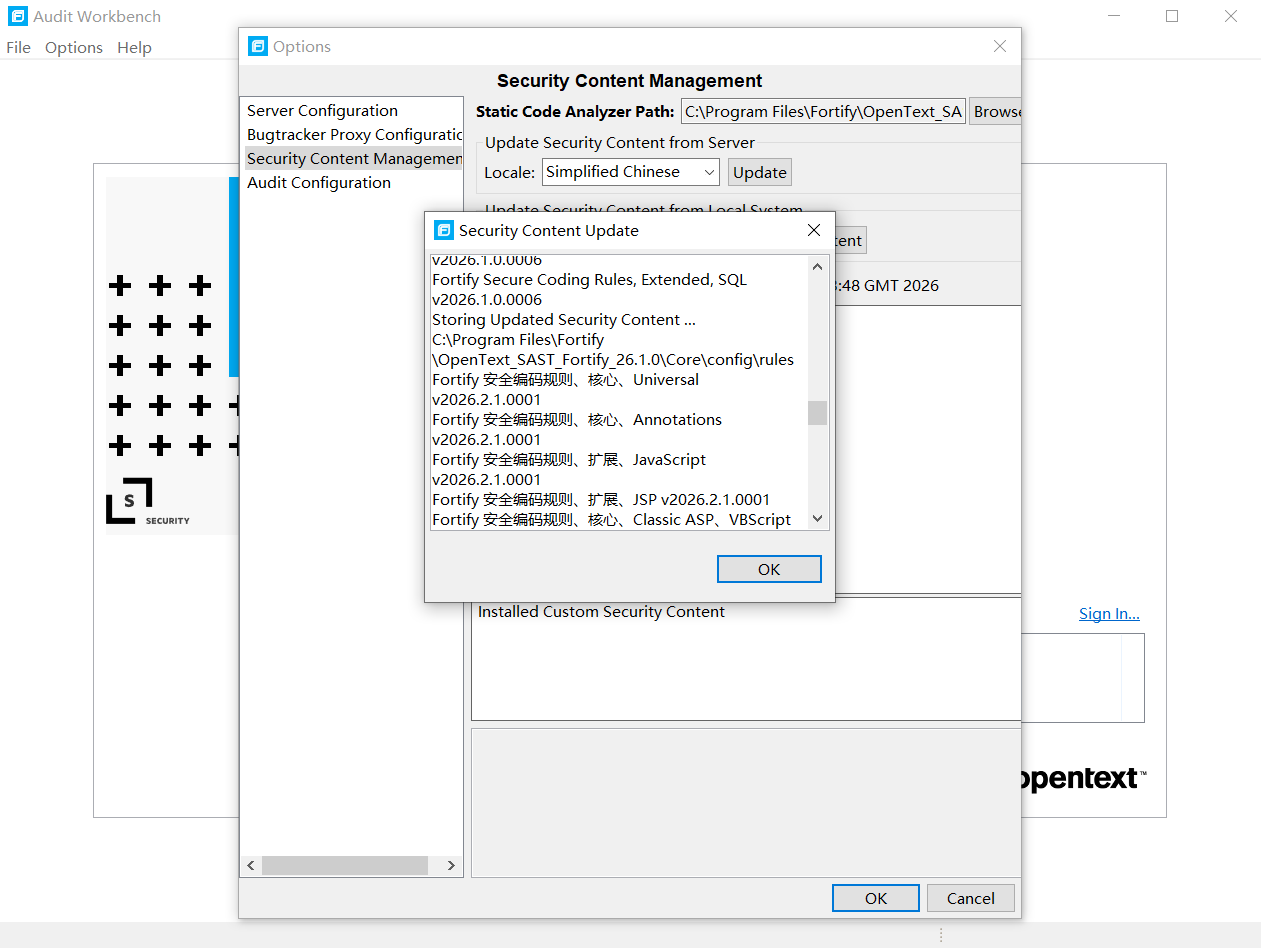1261x948 pixels.
Task: Close the Options dialog
Action: [1000, 46]
